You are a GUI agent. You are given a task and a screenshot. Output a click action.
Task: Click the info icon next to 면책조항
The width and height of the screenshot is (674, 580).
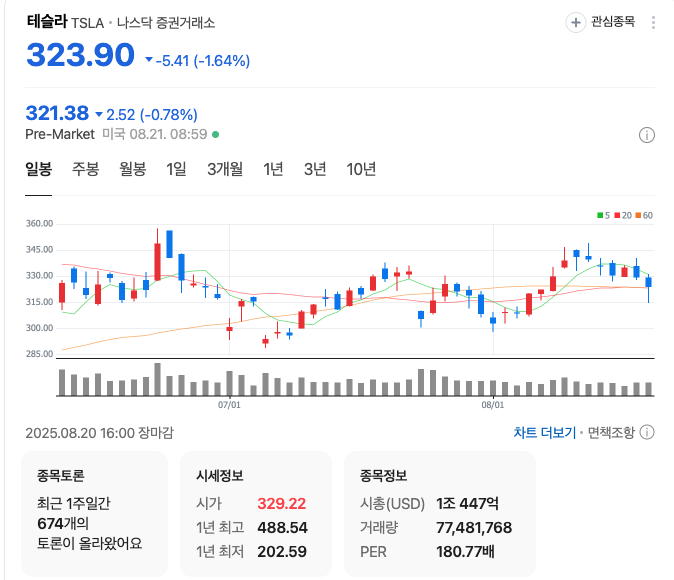647,432
